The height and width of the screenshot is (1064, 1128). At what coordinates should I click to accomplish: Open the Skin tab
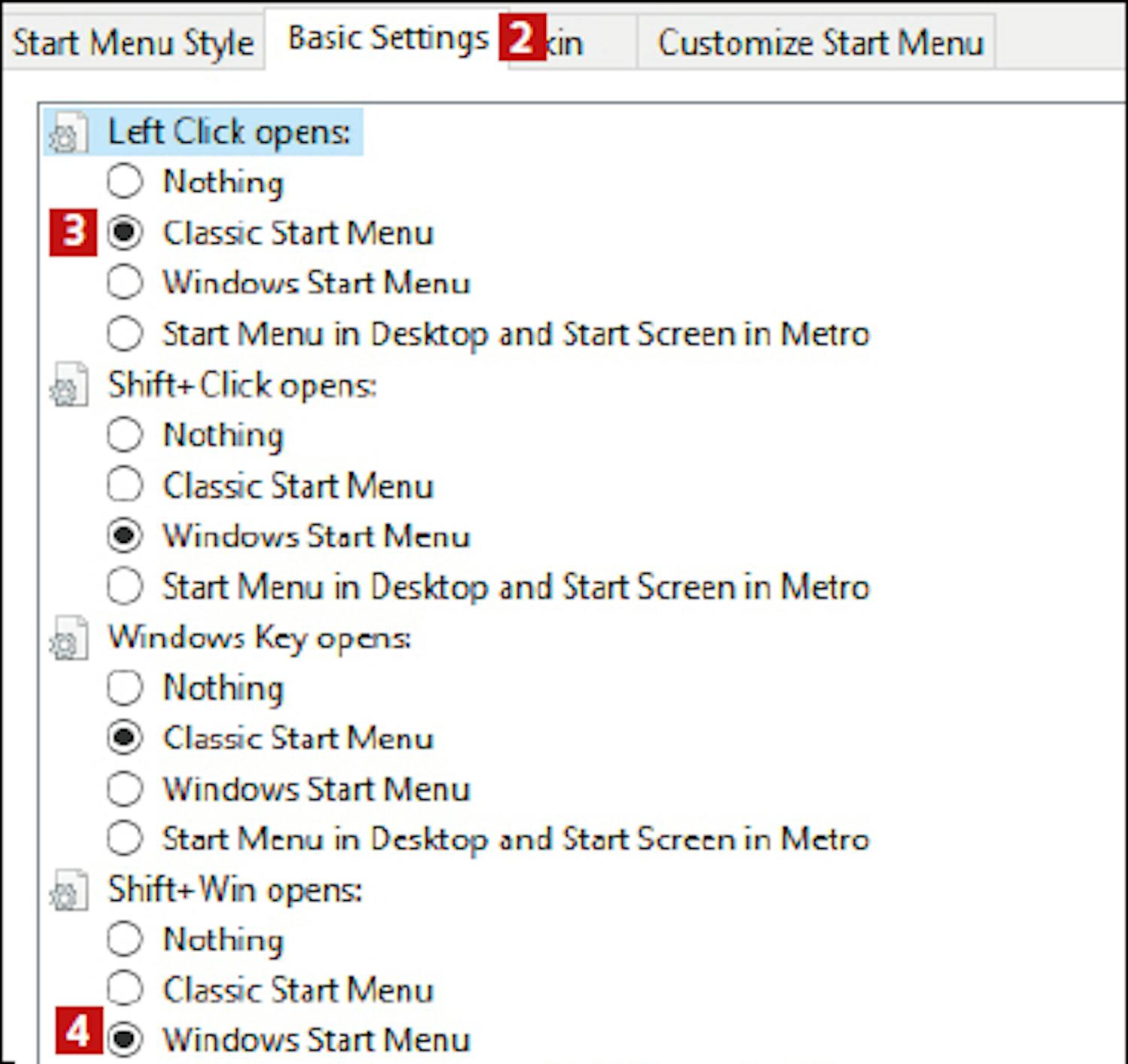(x=568, y=44)
